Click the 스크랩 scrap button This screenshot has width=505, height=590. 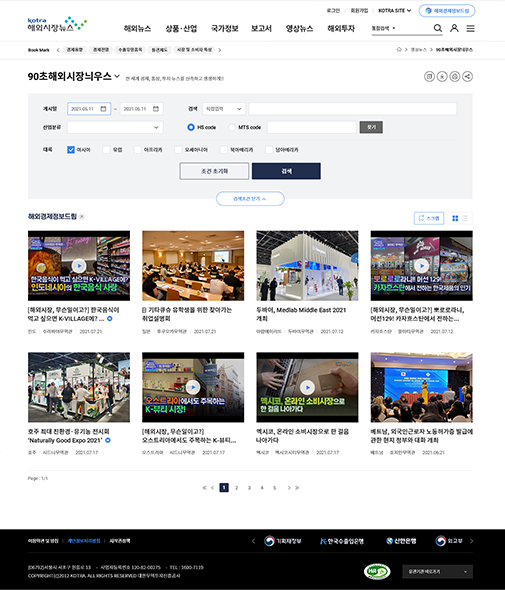[x=429, y=218]
